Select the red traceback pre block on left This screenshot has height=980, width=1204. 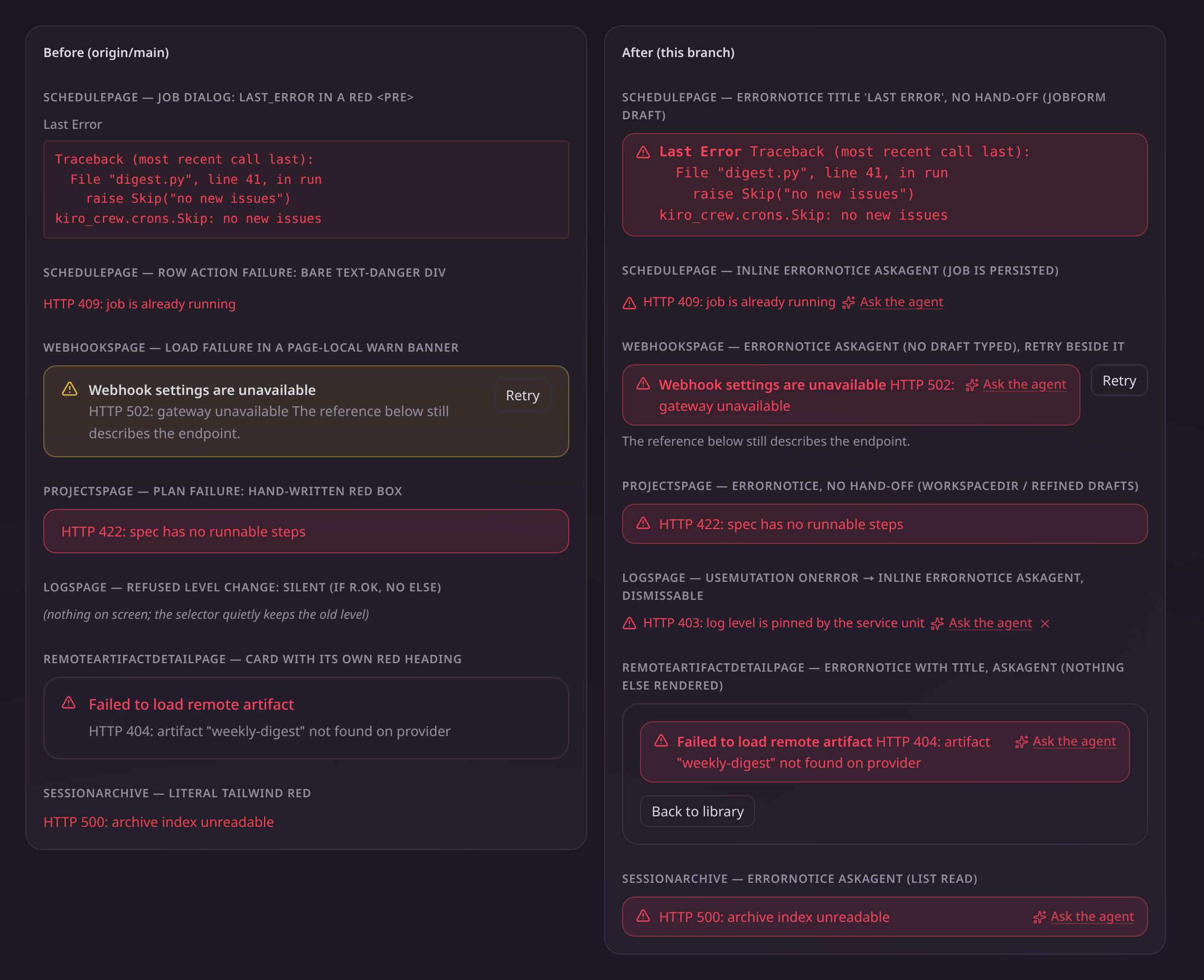click(x=306, y=189)
